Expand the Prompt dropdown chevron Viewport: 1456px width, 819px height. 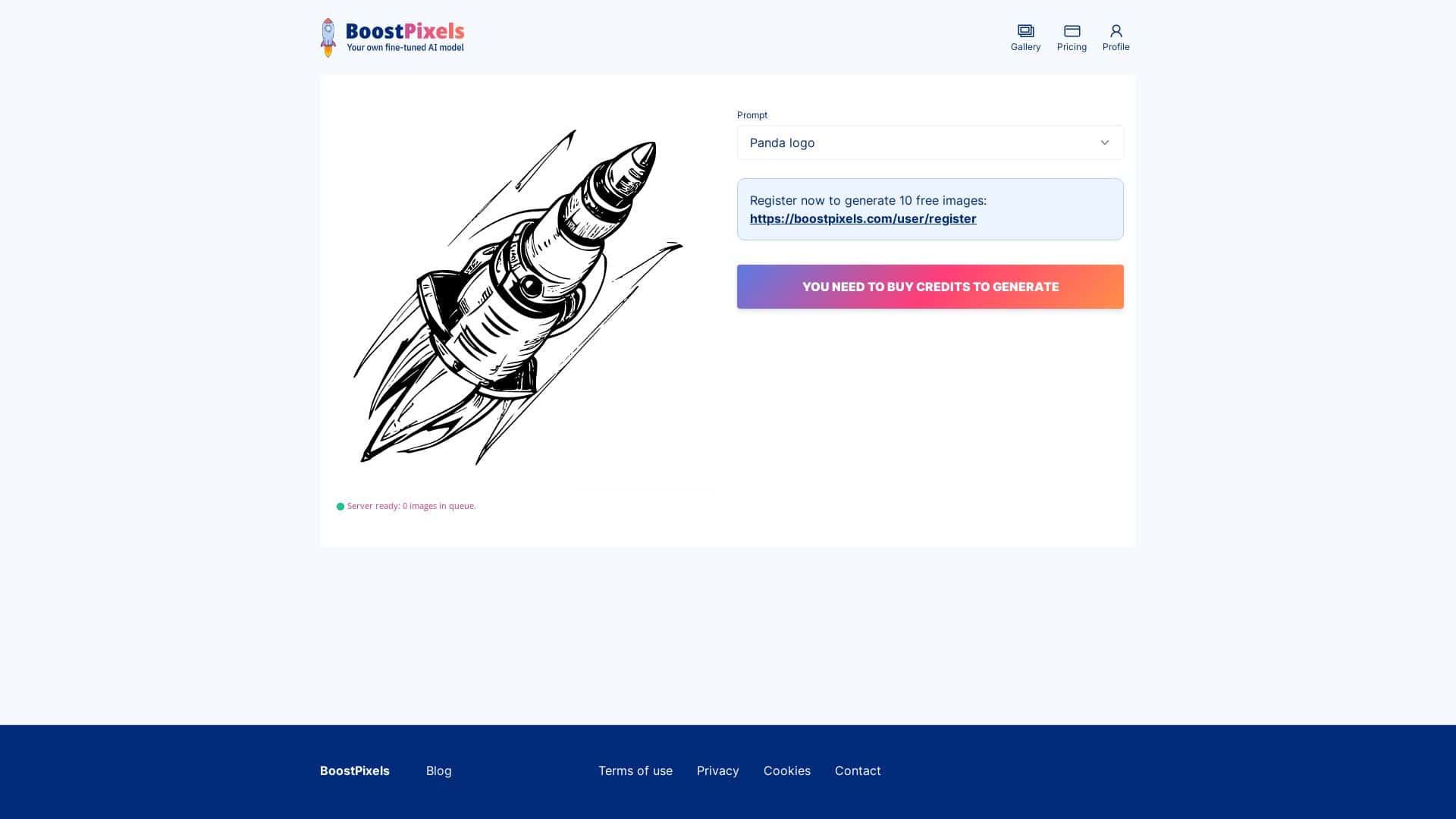point(1105,143)
